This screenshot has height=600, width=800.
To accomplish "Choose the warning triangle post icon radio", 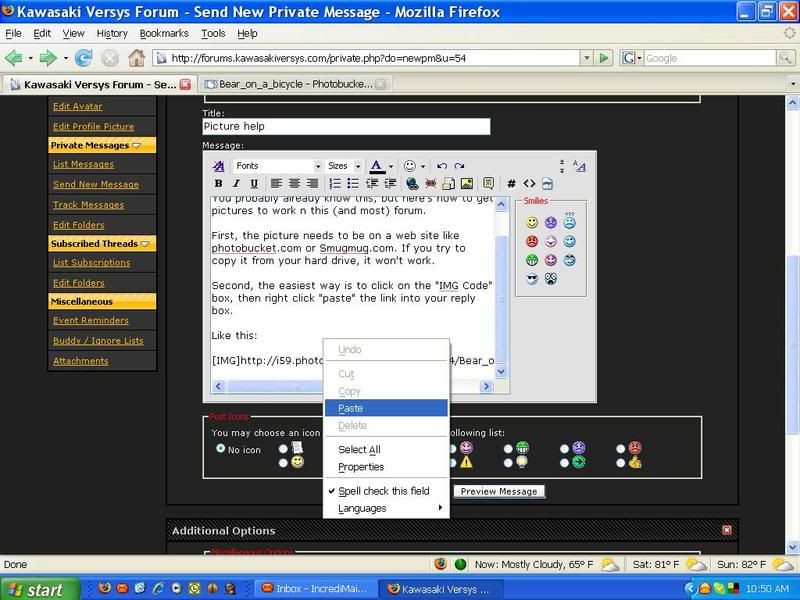I will click(453, 463).
